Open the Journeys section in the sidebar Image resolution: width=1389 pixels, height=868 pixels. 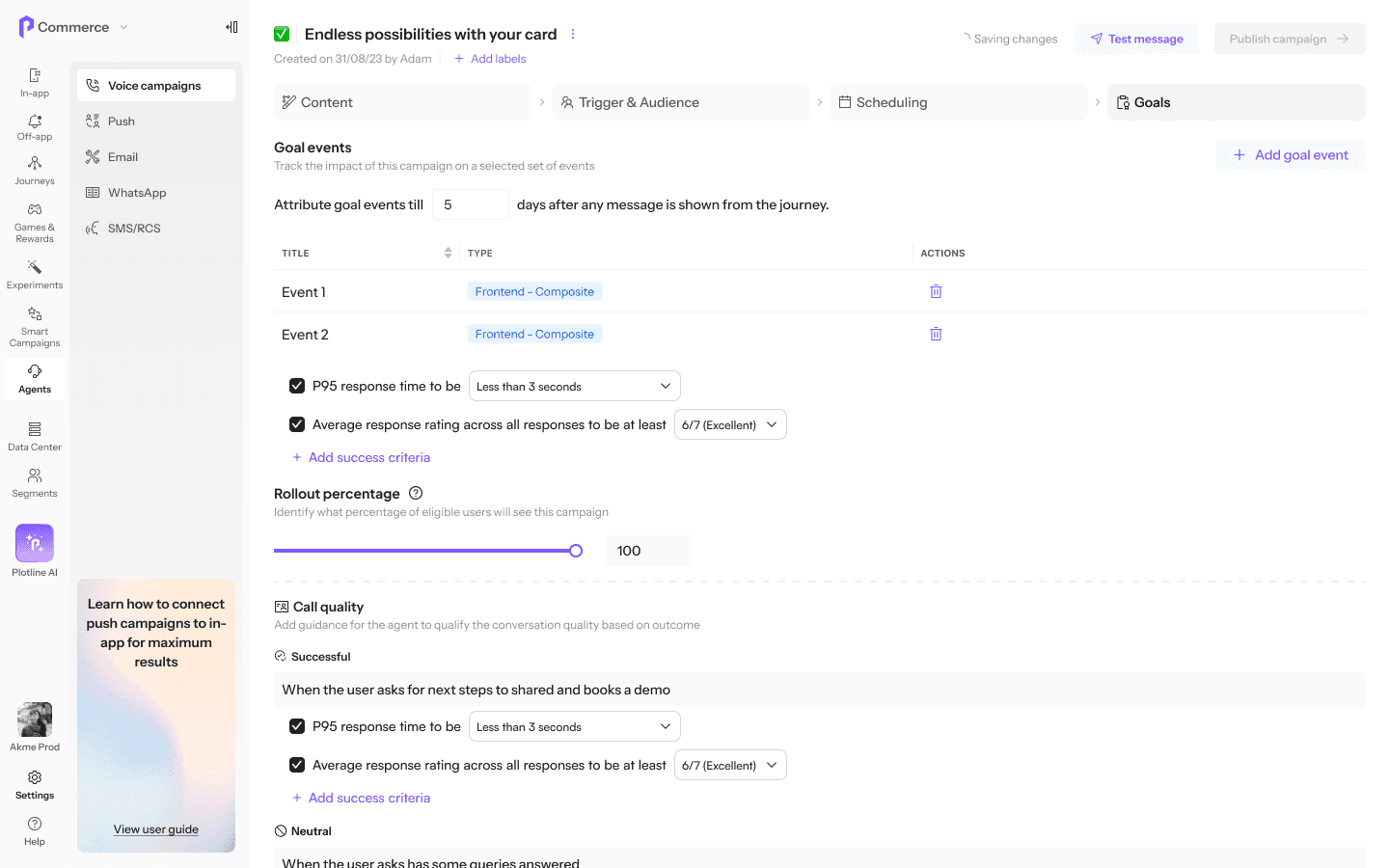coord(35,171)
